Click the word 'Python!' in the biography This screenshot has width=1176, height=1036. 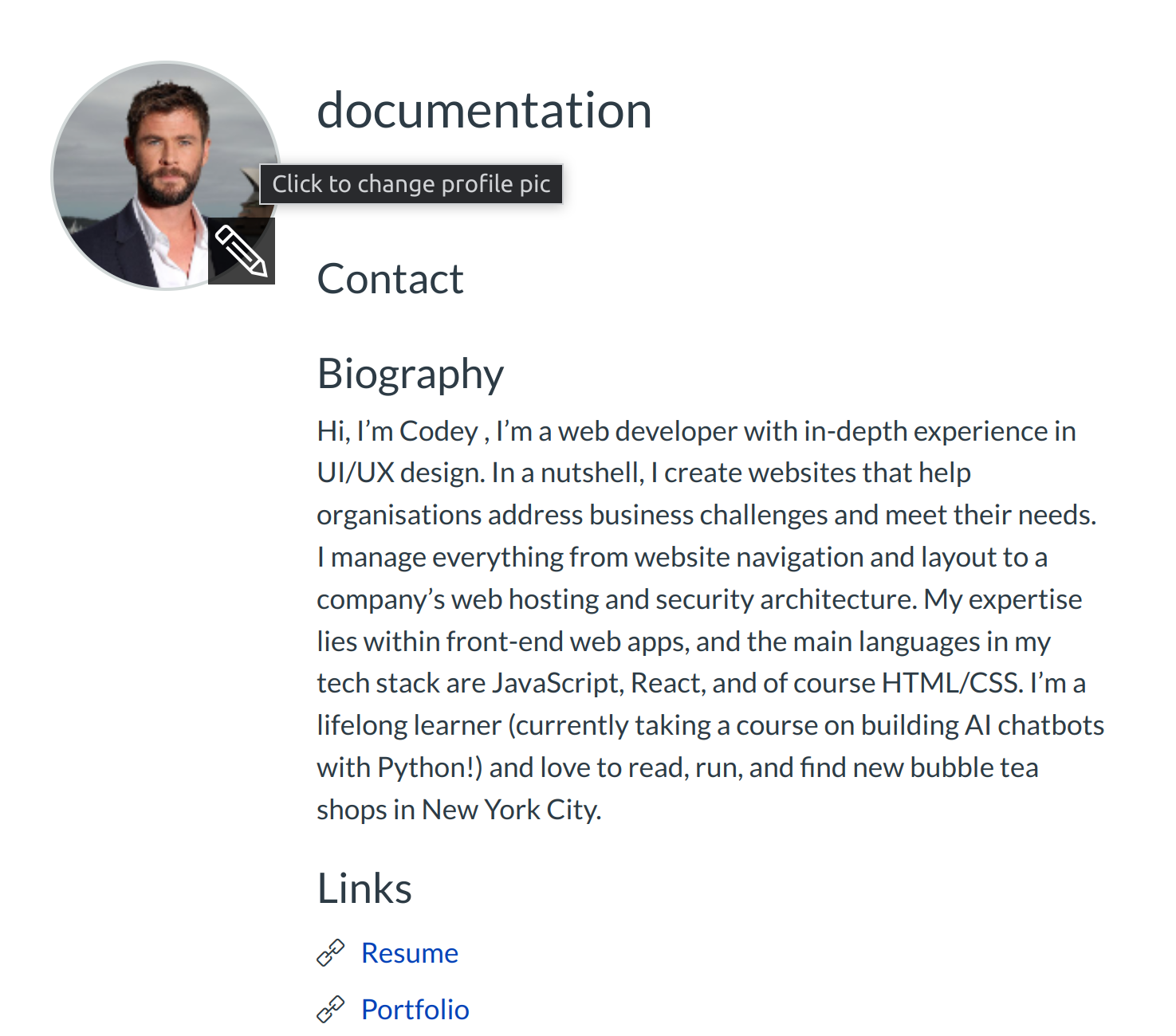430,767
